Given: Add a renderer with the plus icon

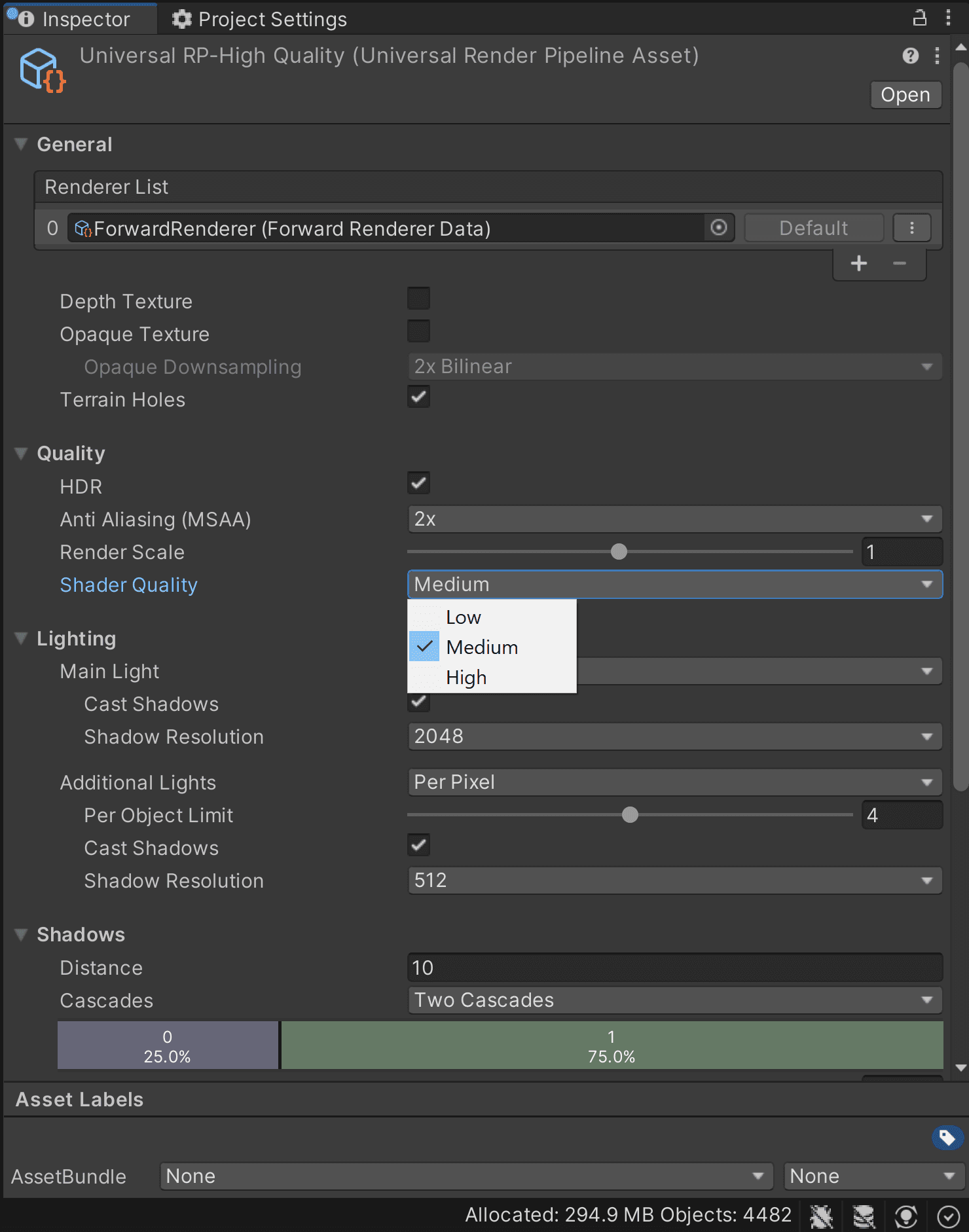Looking at the screenshot, I should [858, 263].
